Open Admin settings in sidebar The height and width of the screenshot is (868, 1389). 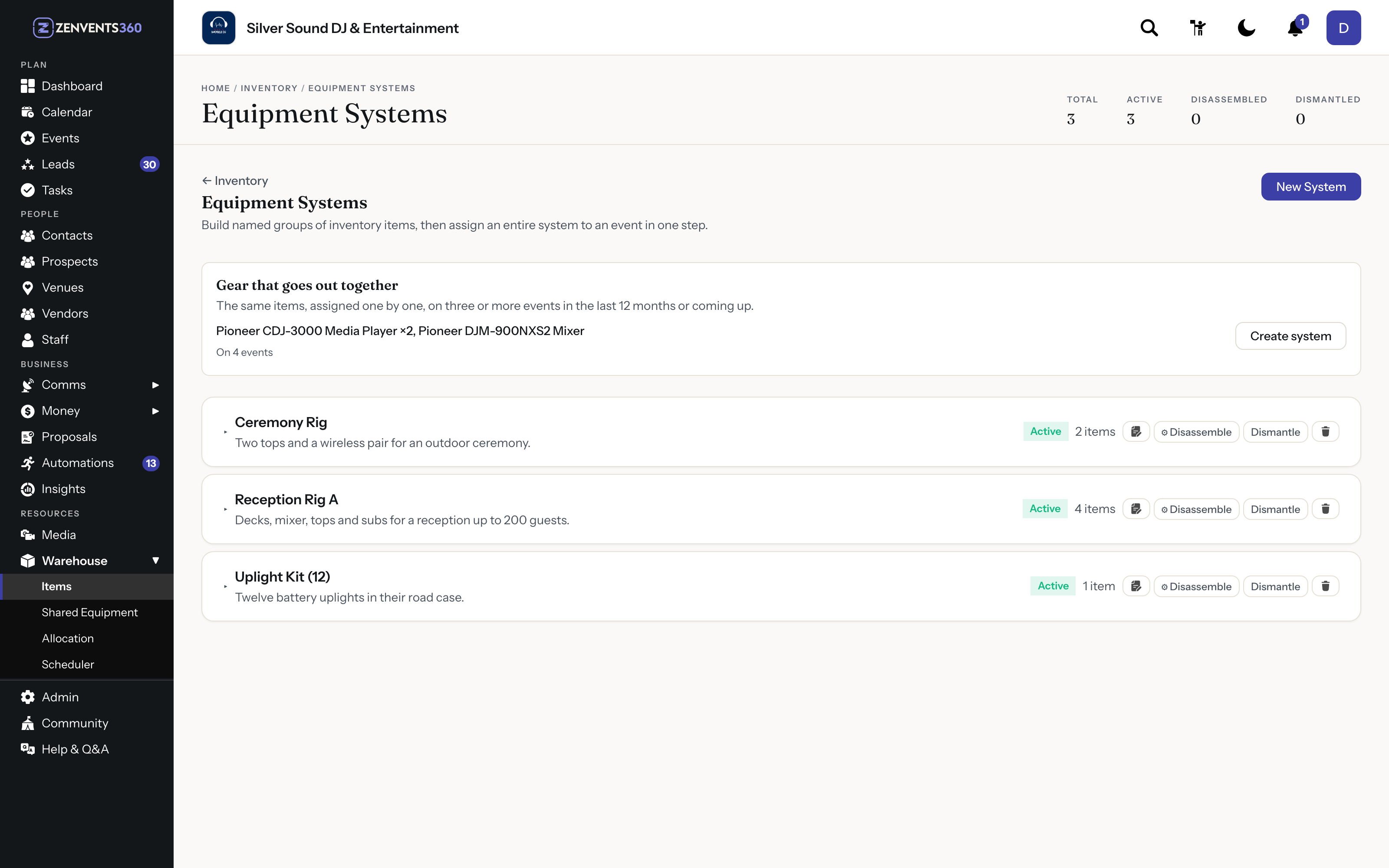click(x=87, y=697)
